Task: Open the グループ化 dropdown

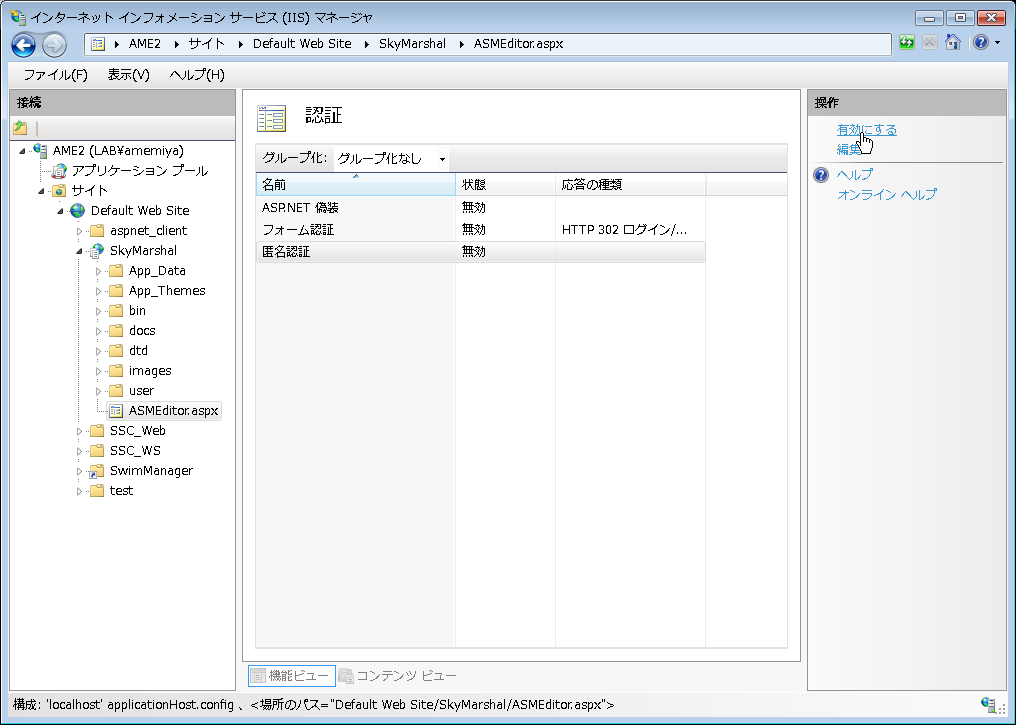Action: [x=391, y=159]
